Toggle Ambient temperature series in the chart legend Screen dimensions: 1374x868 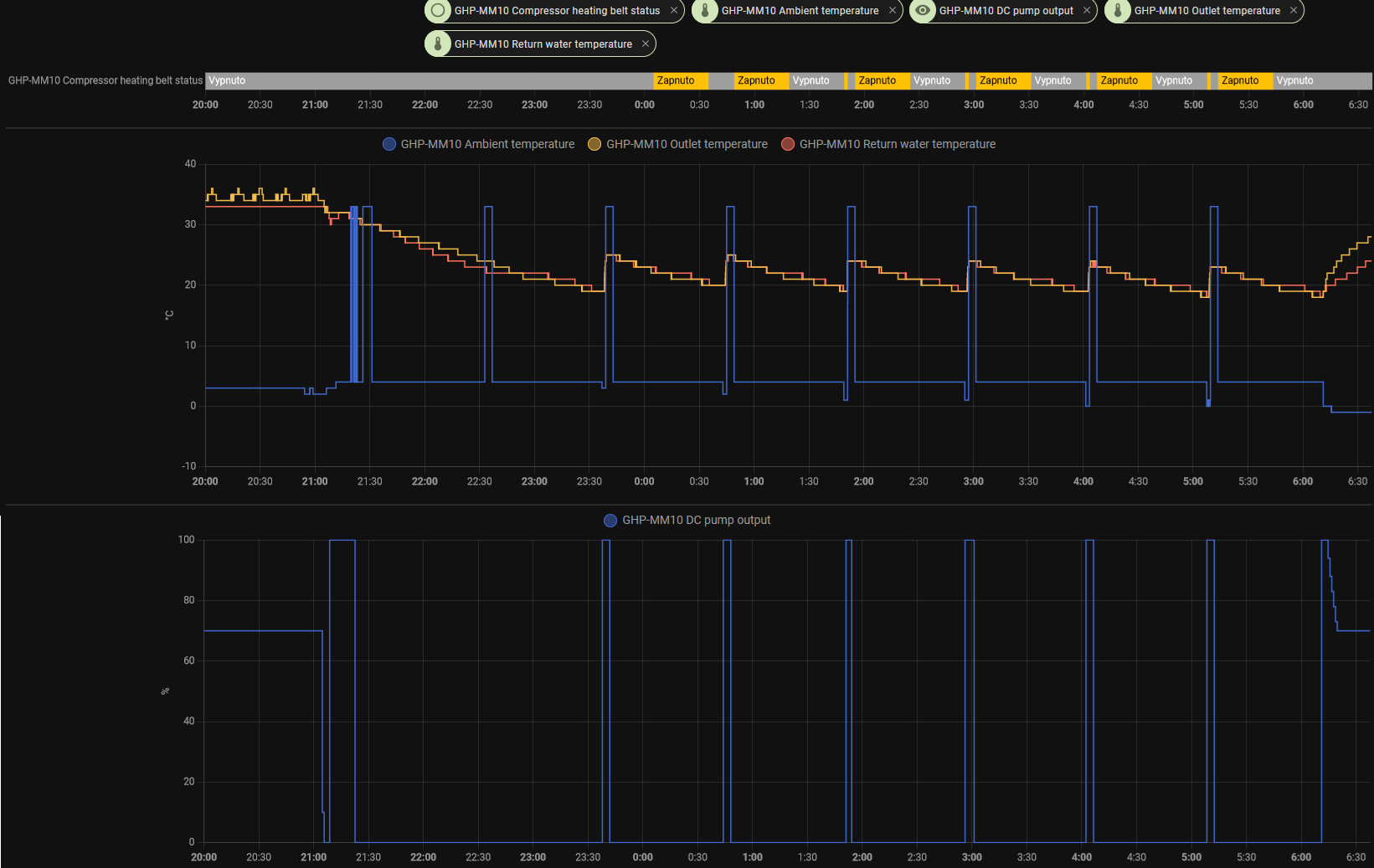tap(479, 144)
